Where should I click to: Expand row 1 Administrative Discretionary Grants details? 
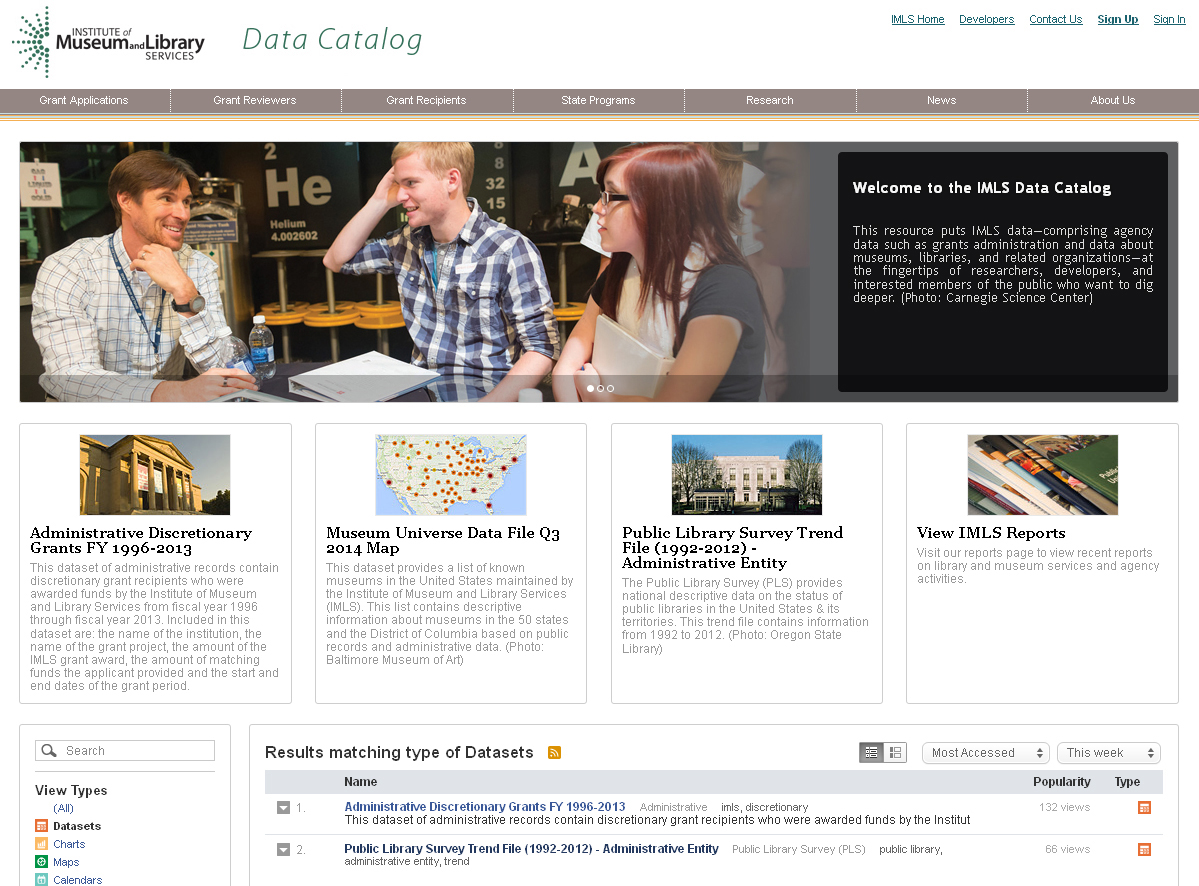(283, 808)
